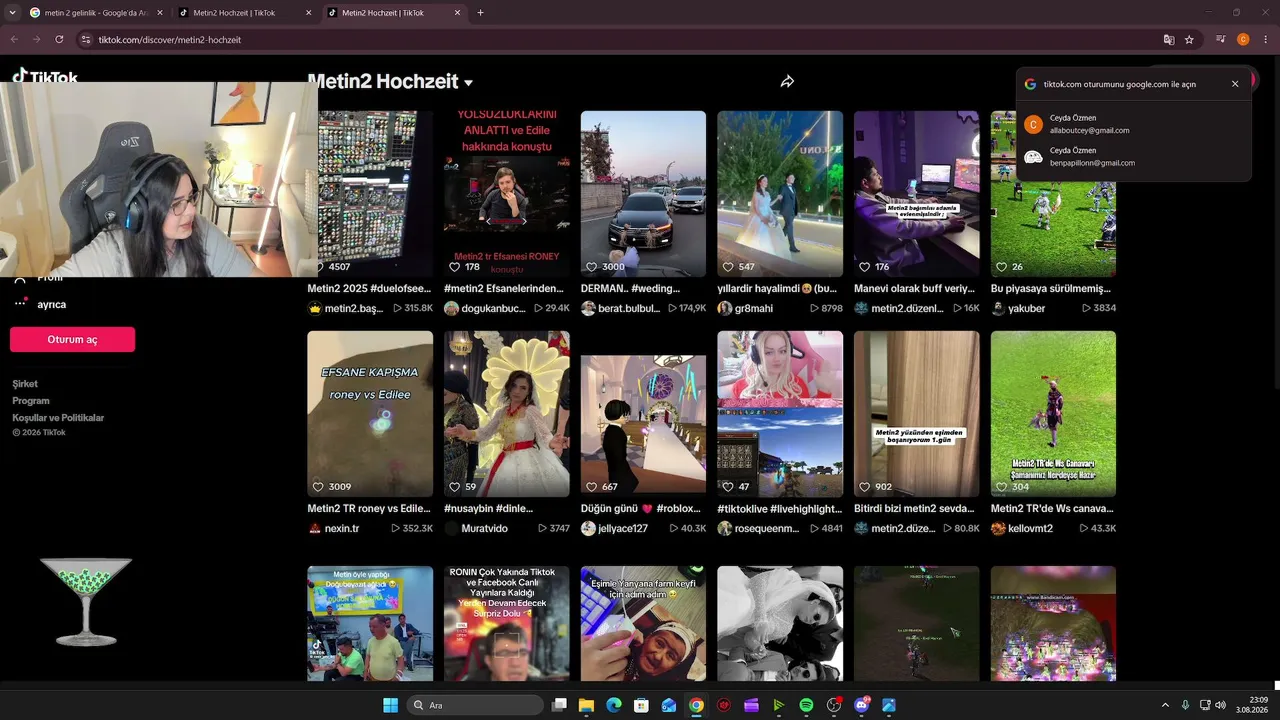
Task: Open Discord from the taskbar
Action: [x=861, y=705]
